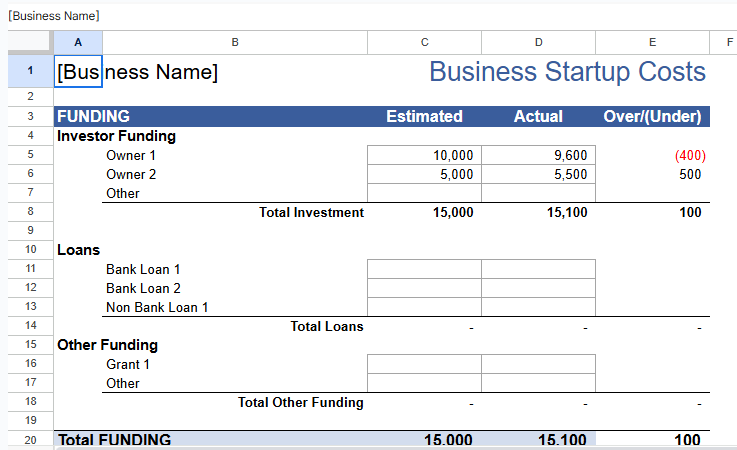Screen dimensions: 737x450
Task: Click the select-all corner box of the grid
Action: point(29,42)
